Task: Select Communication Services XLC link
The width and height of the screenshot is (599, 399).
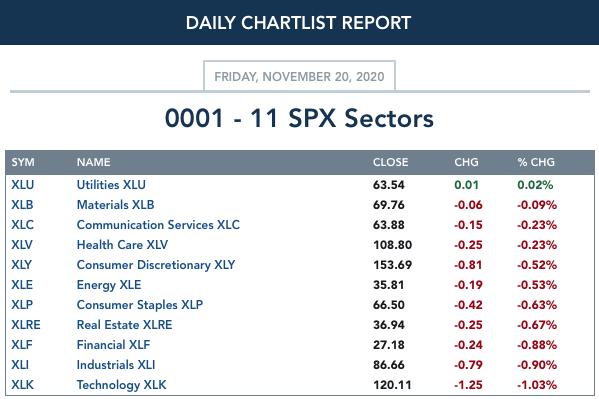Action: pyautogui.click(x=158, y=225)
